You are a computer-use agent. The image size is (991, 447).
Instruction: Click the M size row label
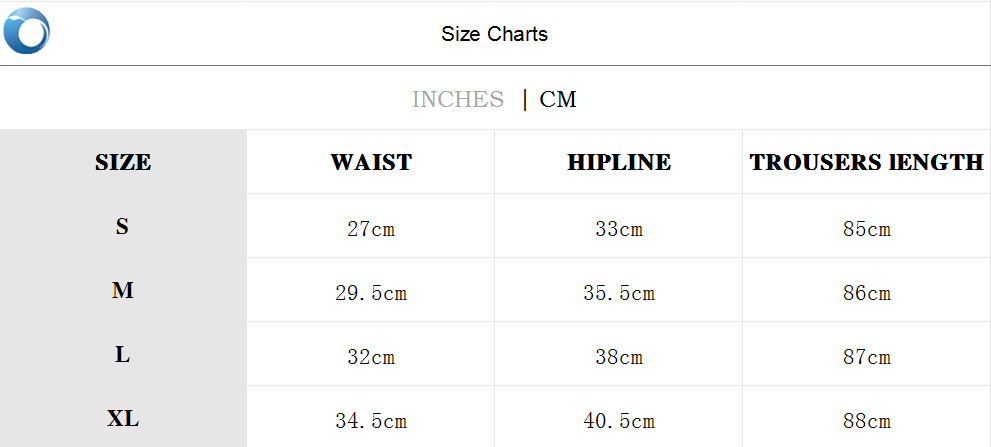123,291
